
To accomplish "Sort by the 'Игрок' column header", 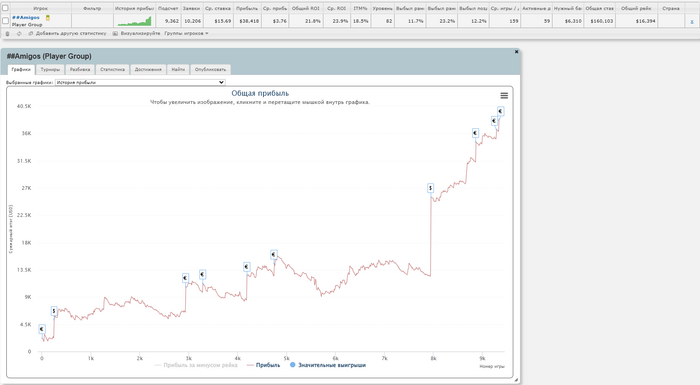I will pos(41,8).
